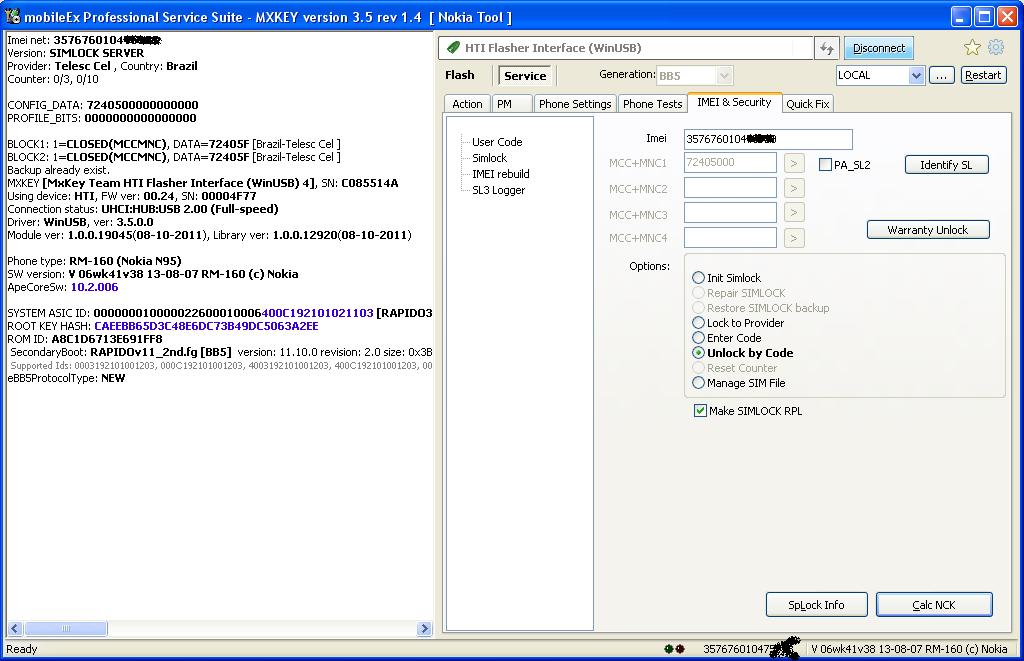
Task: Click the MCC+MNC3 input field
Action: 730,212
